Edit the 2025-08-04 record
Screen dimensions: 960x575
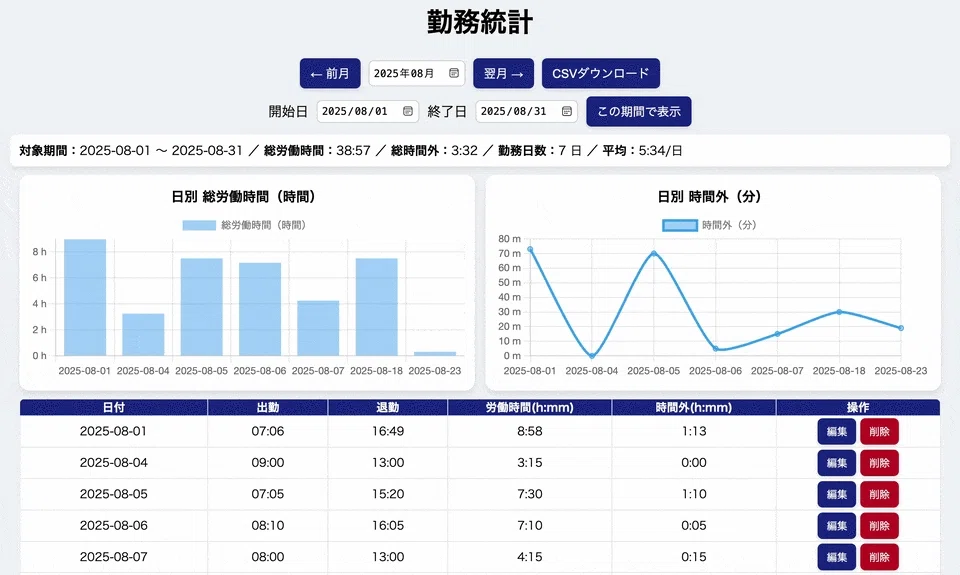pos(836,463)
